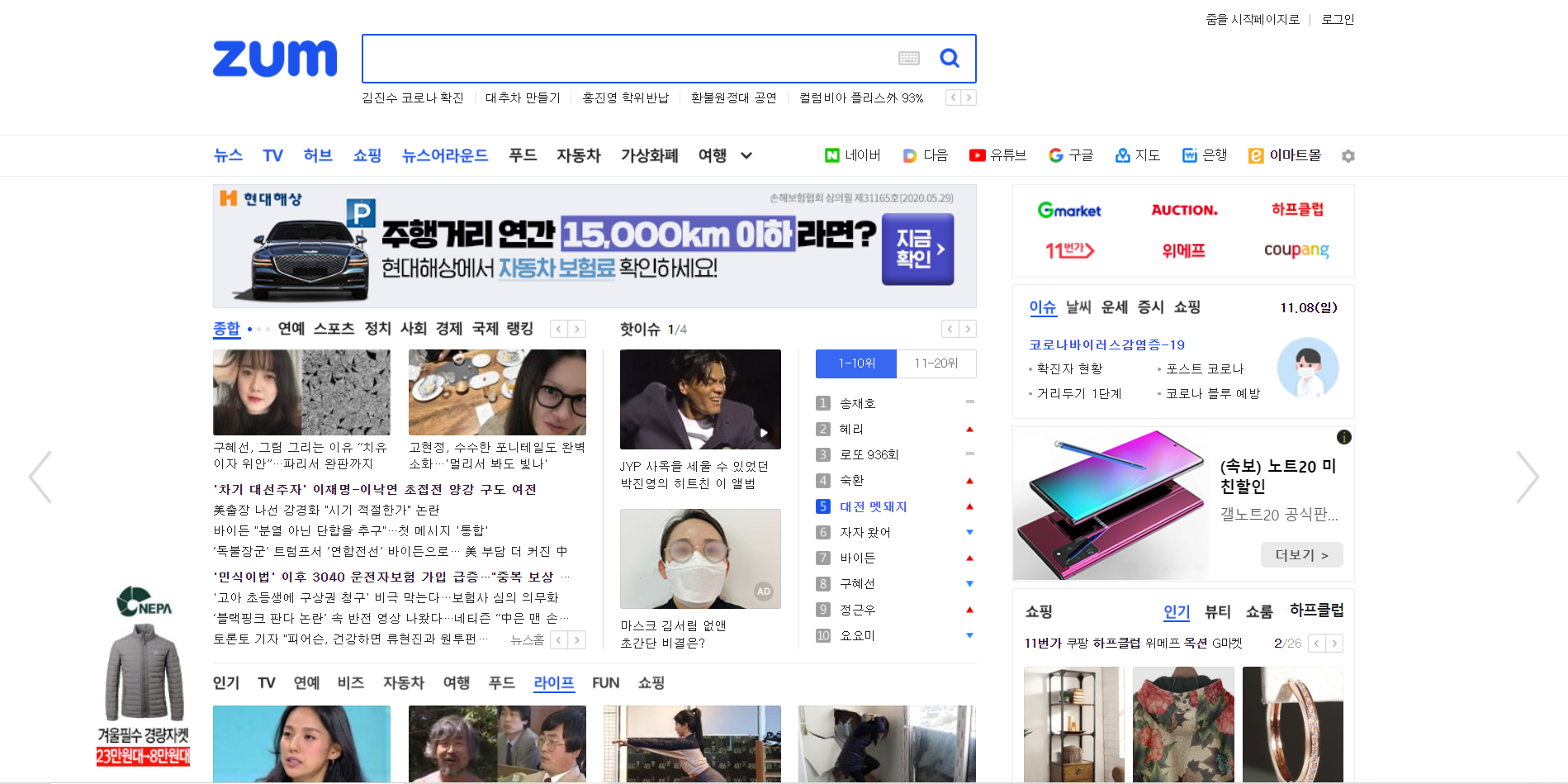Open ranked keyword 대전 멧돼지
1568x784 pixels.
click(873, 506)
